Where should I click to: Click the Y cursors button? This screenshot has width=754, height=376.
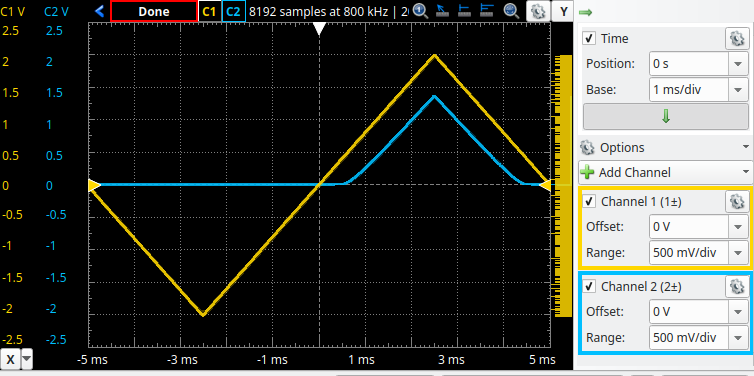click(x=563, y=12)
